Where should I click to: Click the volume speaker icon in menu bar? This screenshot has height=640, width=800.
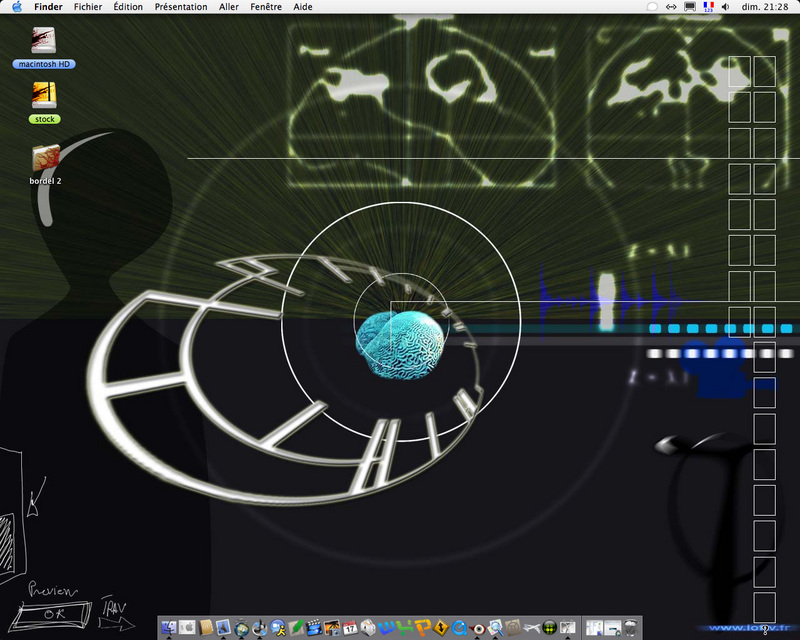pyautogui.click(x=726, y=7)
